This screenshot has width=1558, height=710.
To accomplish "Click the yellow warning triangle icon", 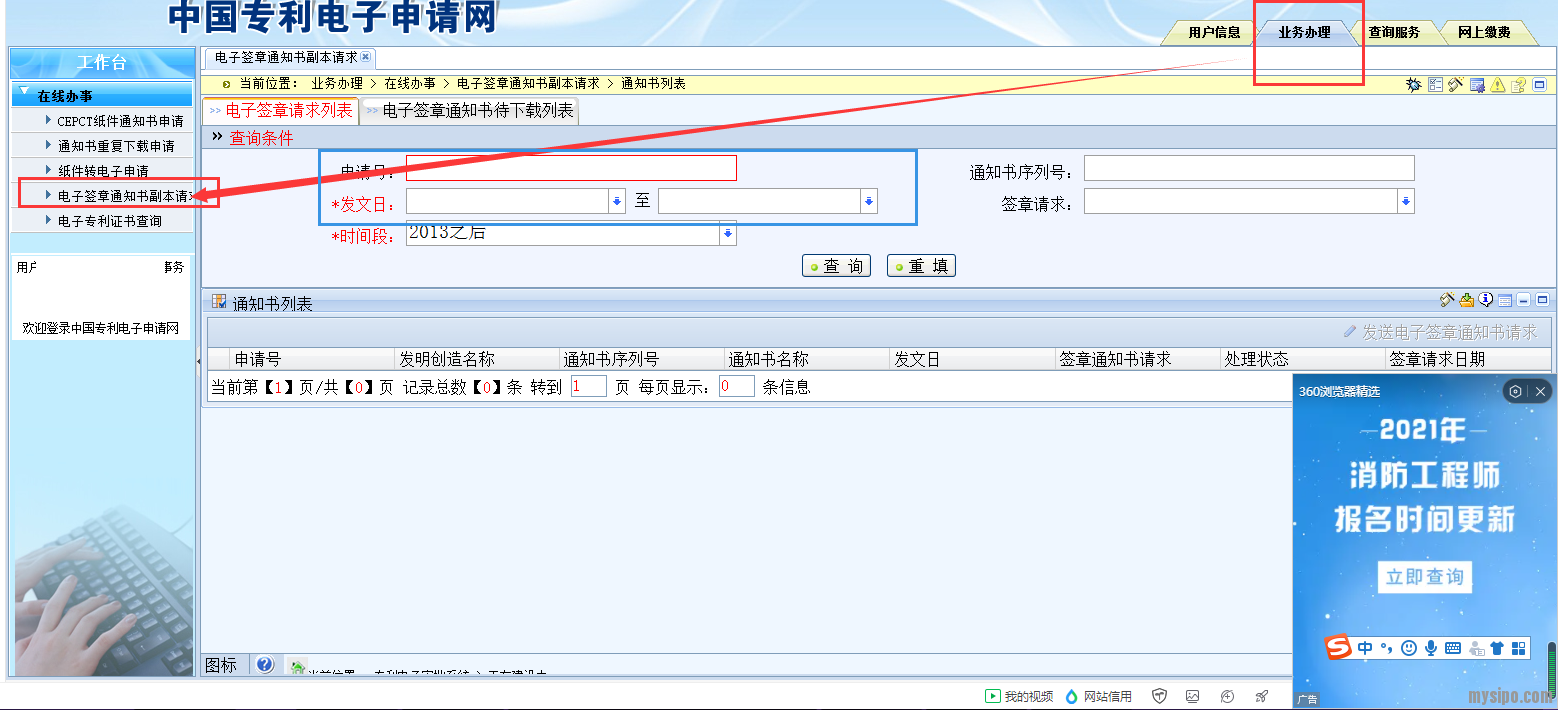I will [x=1497, y=85].
